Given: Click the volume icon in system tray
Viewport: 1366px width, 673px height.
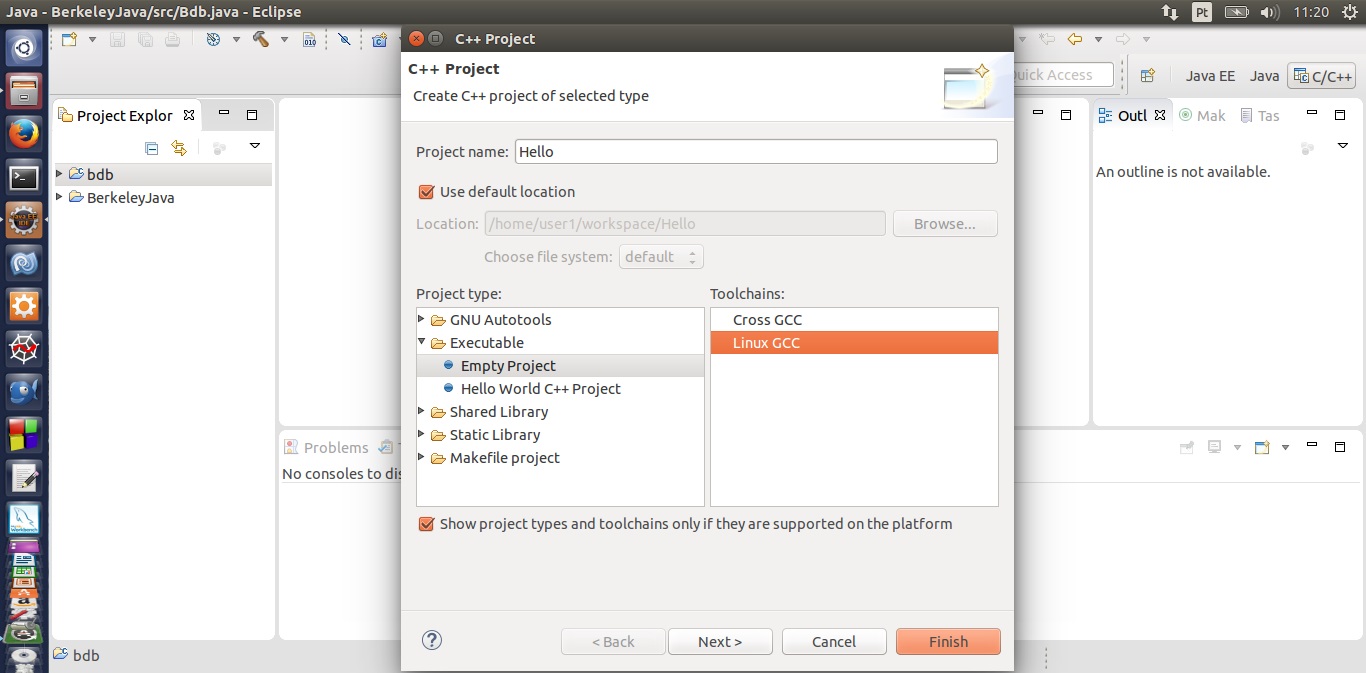Looking at the screenshot, I should [1269, 12].
